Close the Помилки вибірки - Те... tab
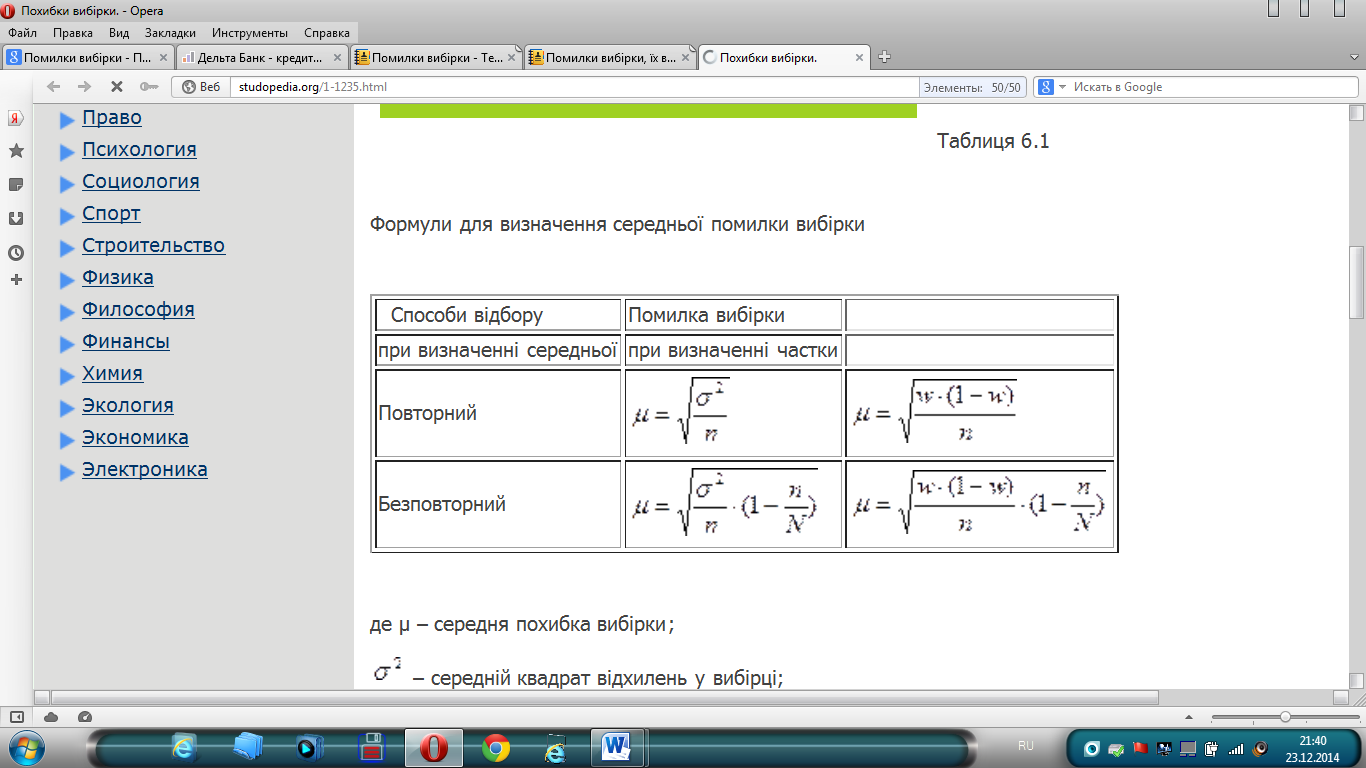 [510, 57]
